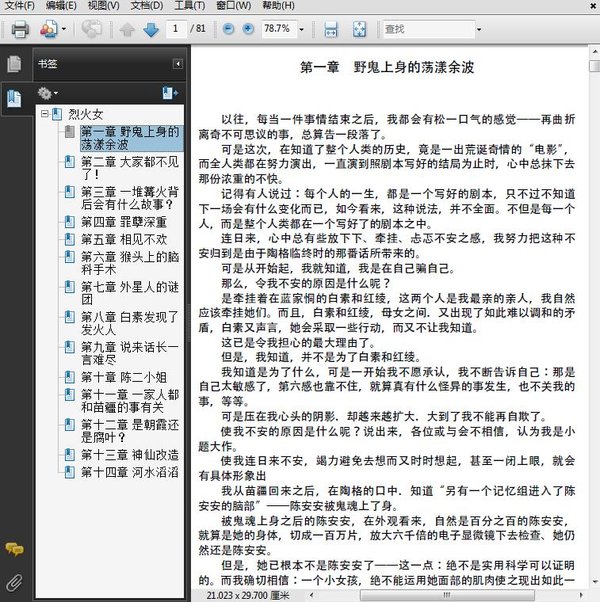This screenshot has width=600, height=602.
Task: Open the bookmark options gear menu
Action: pyautogui.click(x=47, y=93)
